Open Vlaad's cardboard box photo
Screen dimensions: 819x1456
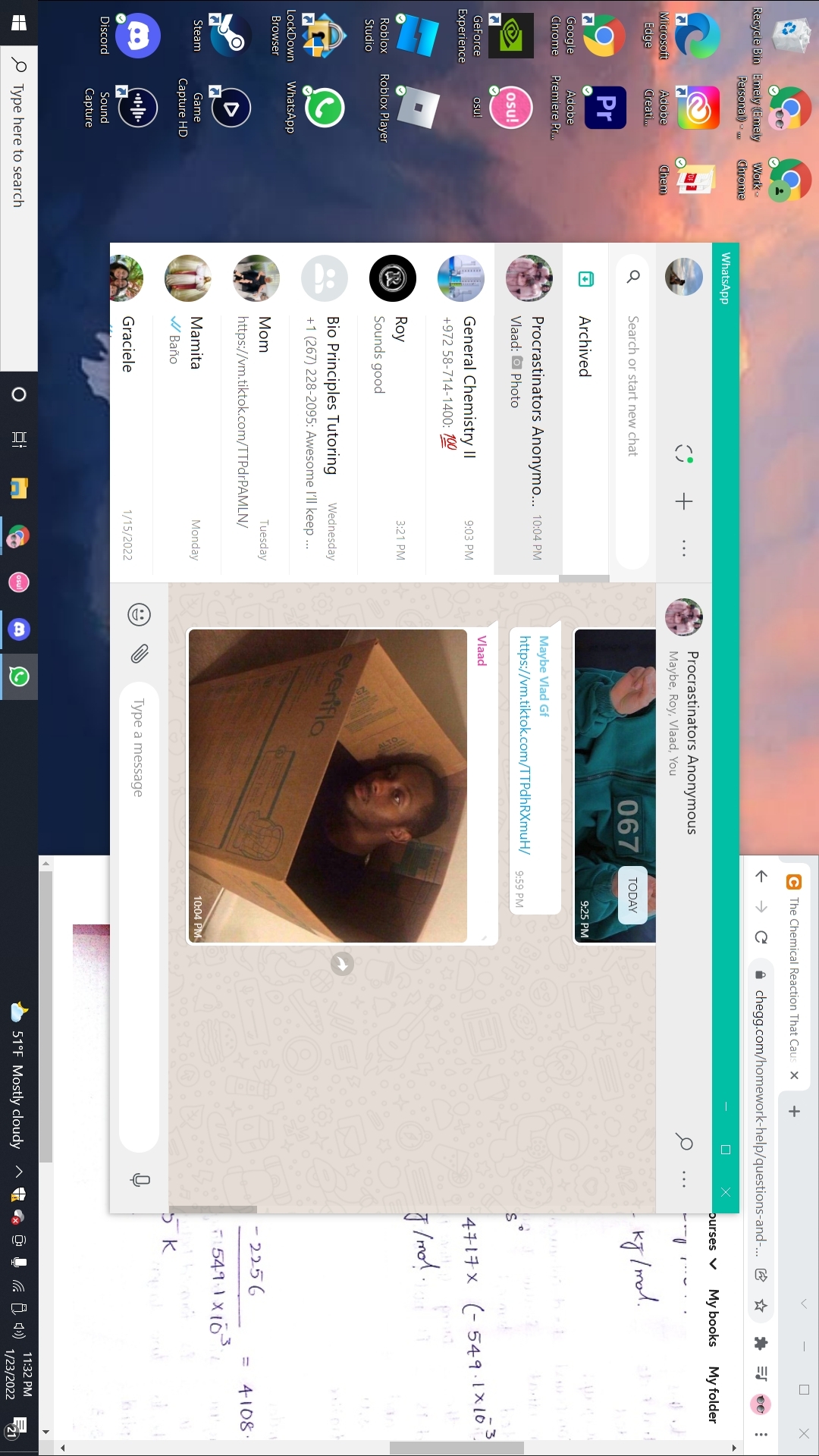(328, 786)
